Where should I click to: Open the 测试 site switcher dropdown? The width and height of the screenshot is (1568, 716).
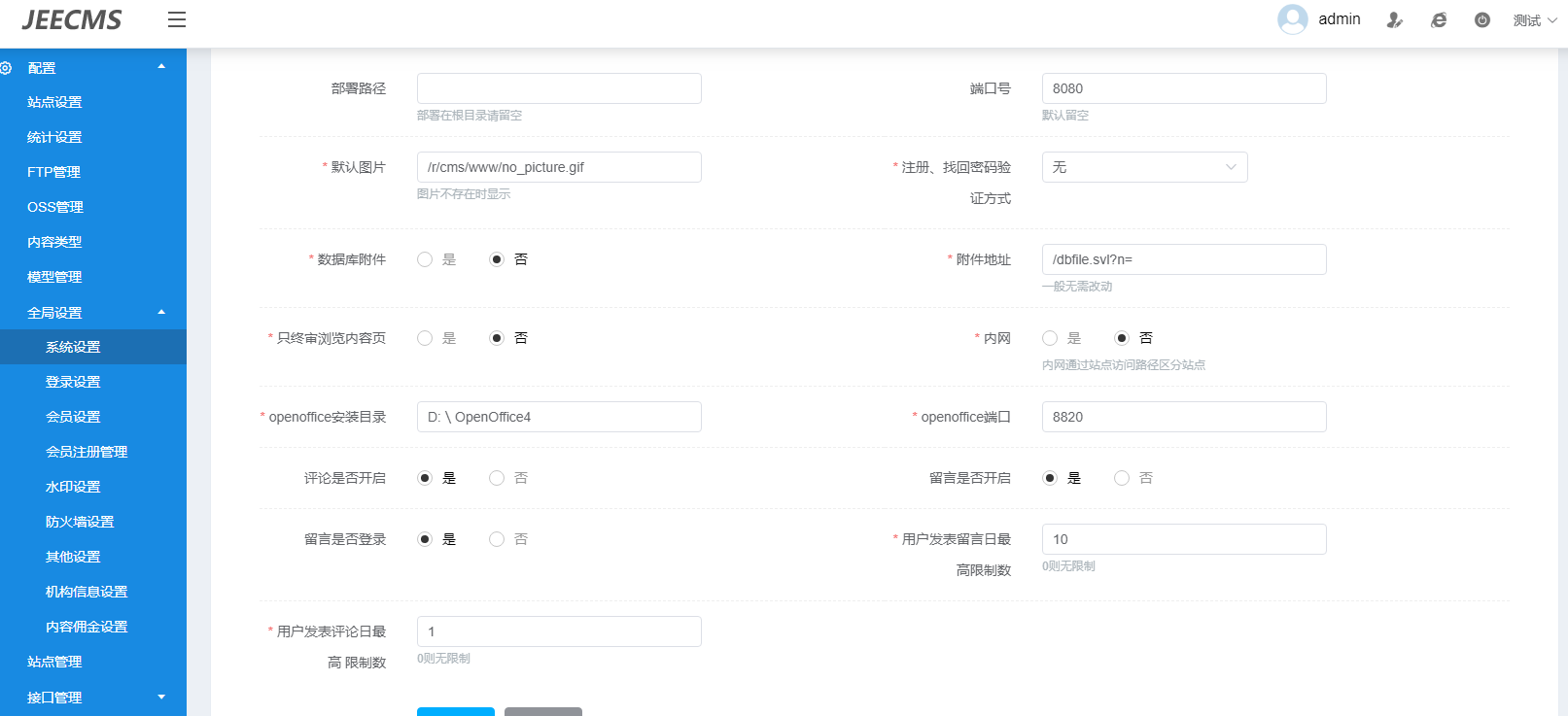1535,20
